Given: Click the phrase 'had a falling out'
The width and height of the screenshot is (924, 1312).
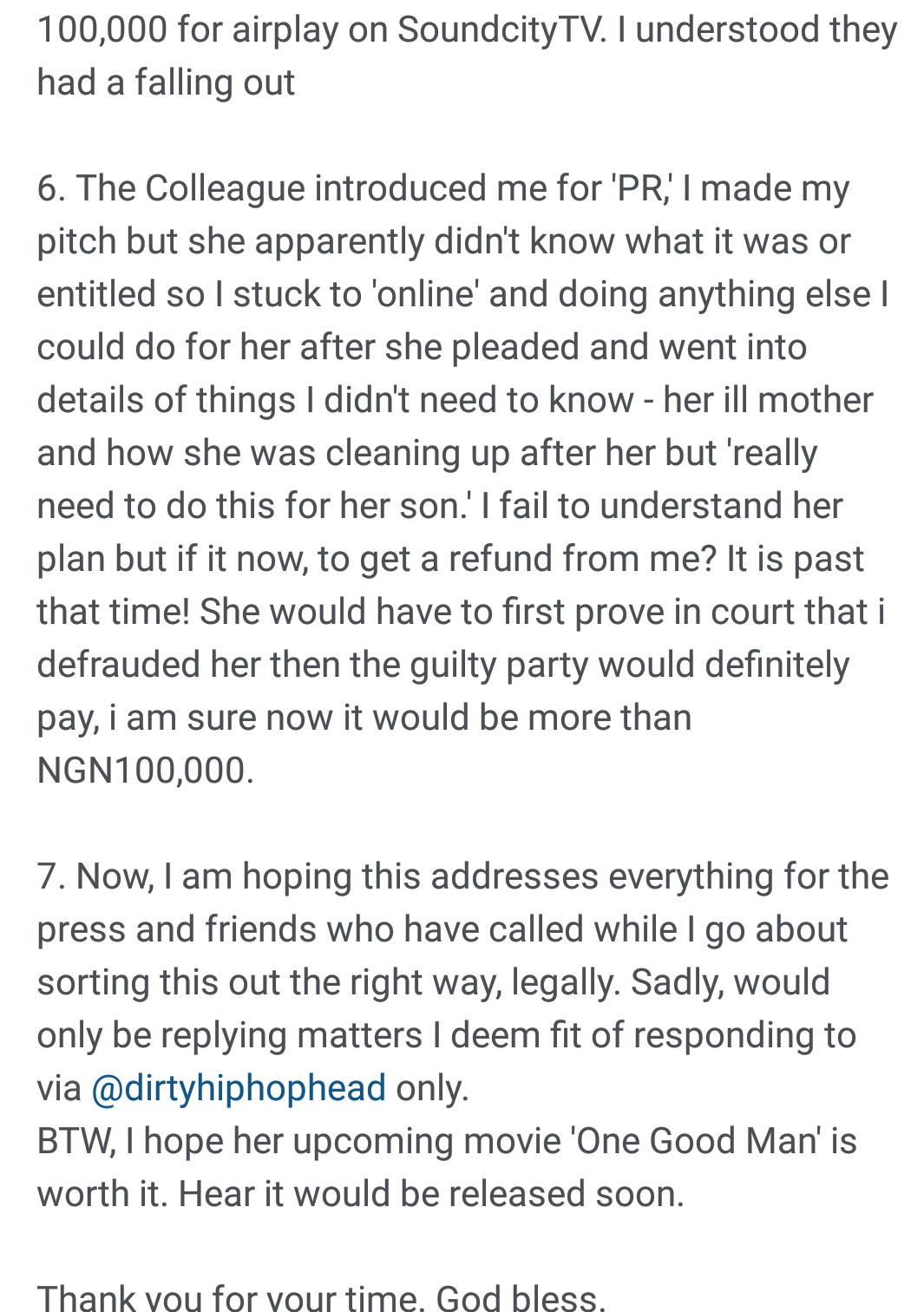Looking at the screenshot, I should click(x=166, y=82).
